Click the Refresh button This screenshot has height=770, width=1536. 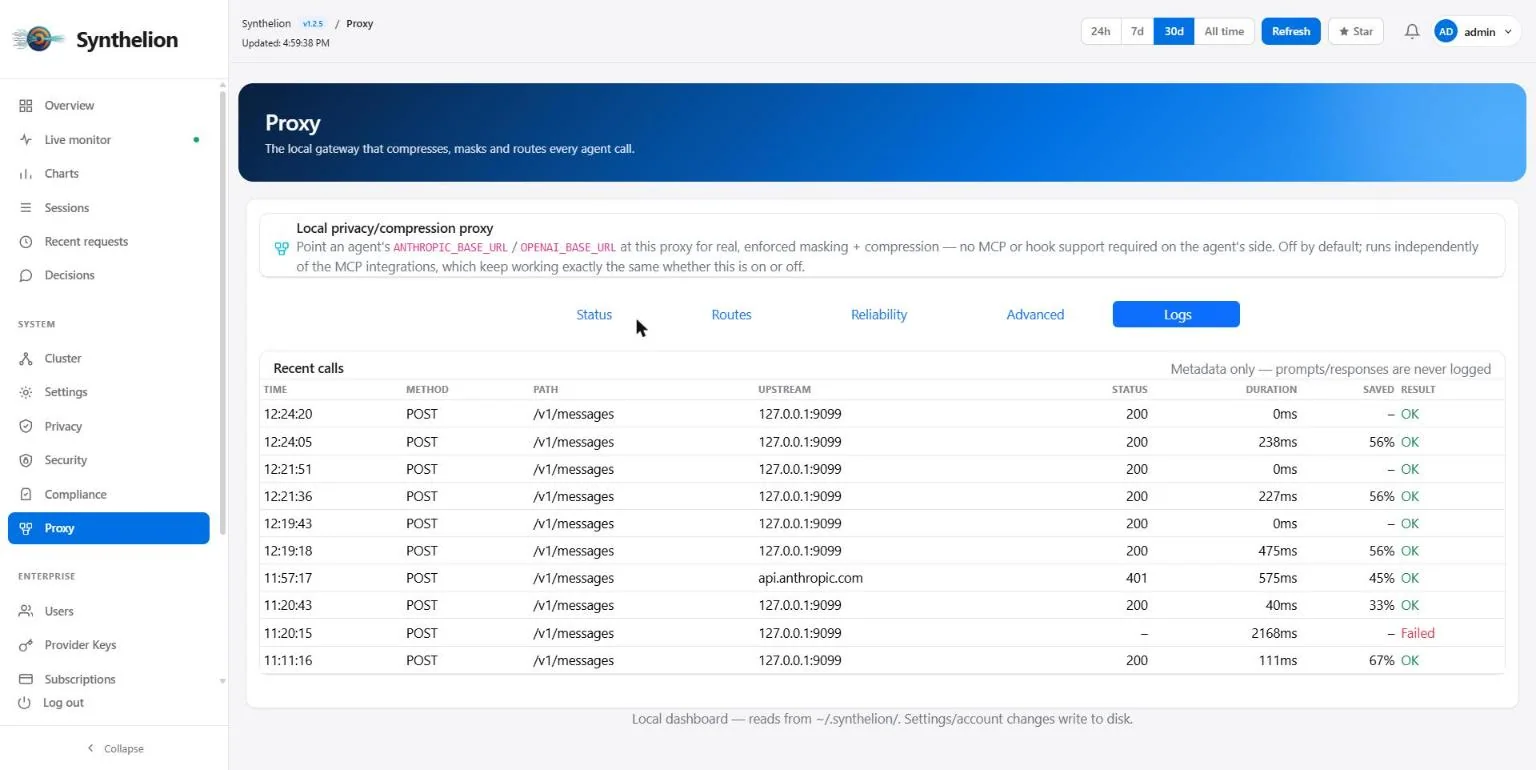coord(1291,31)
